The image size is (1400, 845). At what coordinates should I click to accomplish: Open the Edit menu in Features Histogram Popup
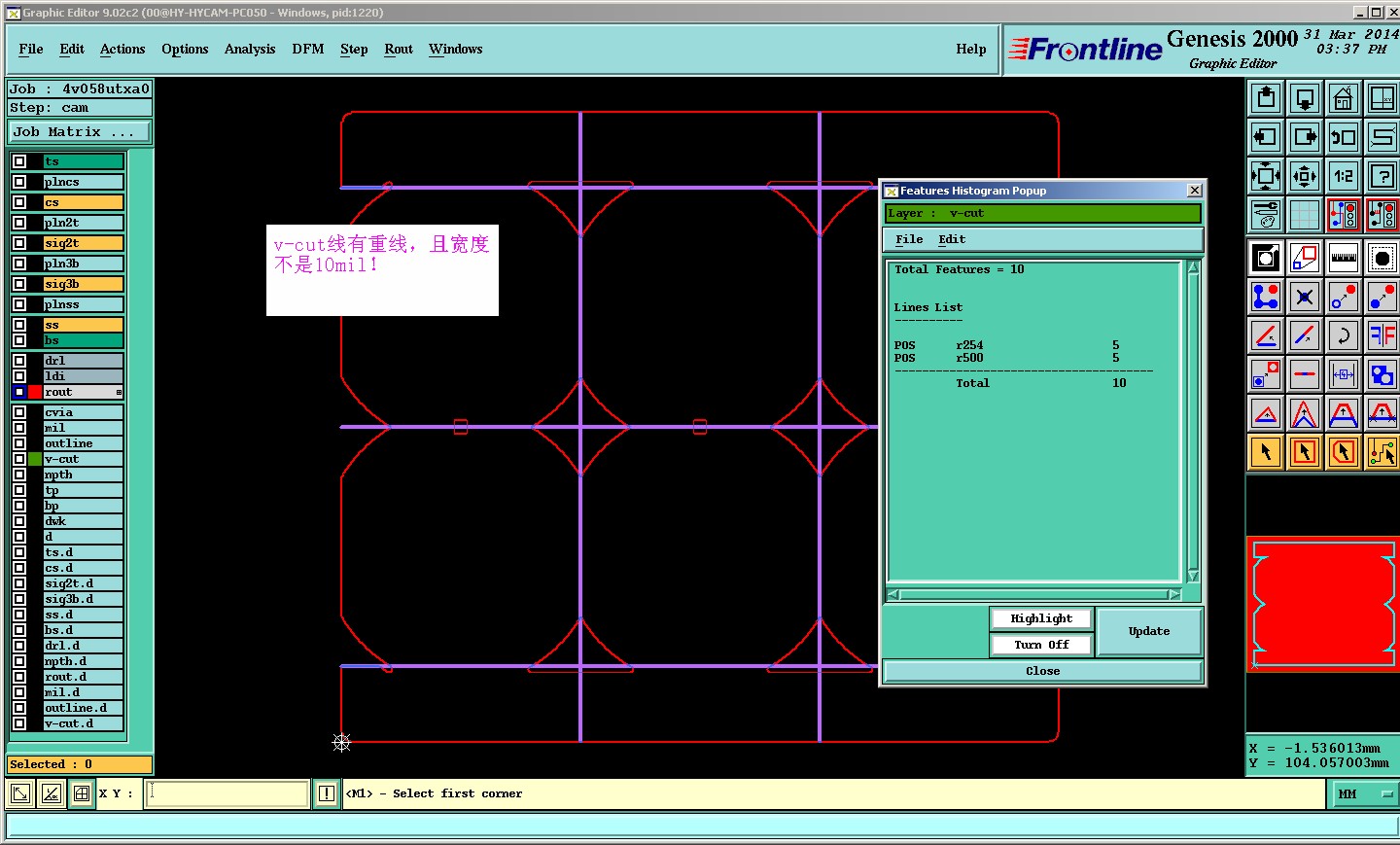pos(952,239)
